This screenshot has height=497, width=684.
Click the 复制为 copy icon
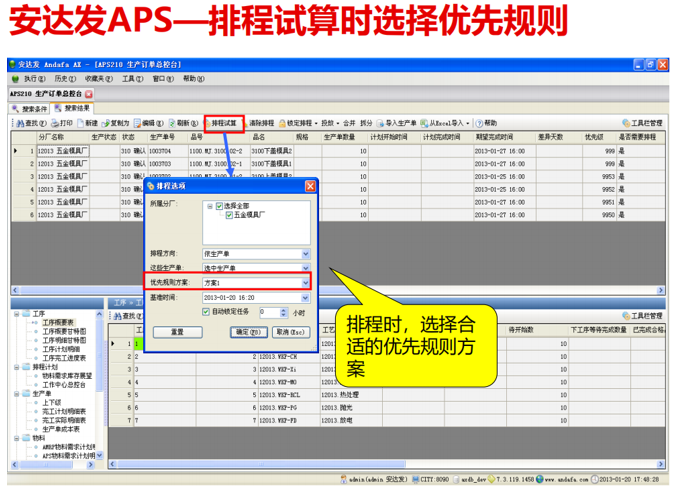[x=106, y=123]
